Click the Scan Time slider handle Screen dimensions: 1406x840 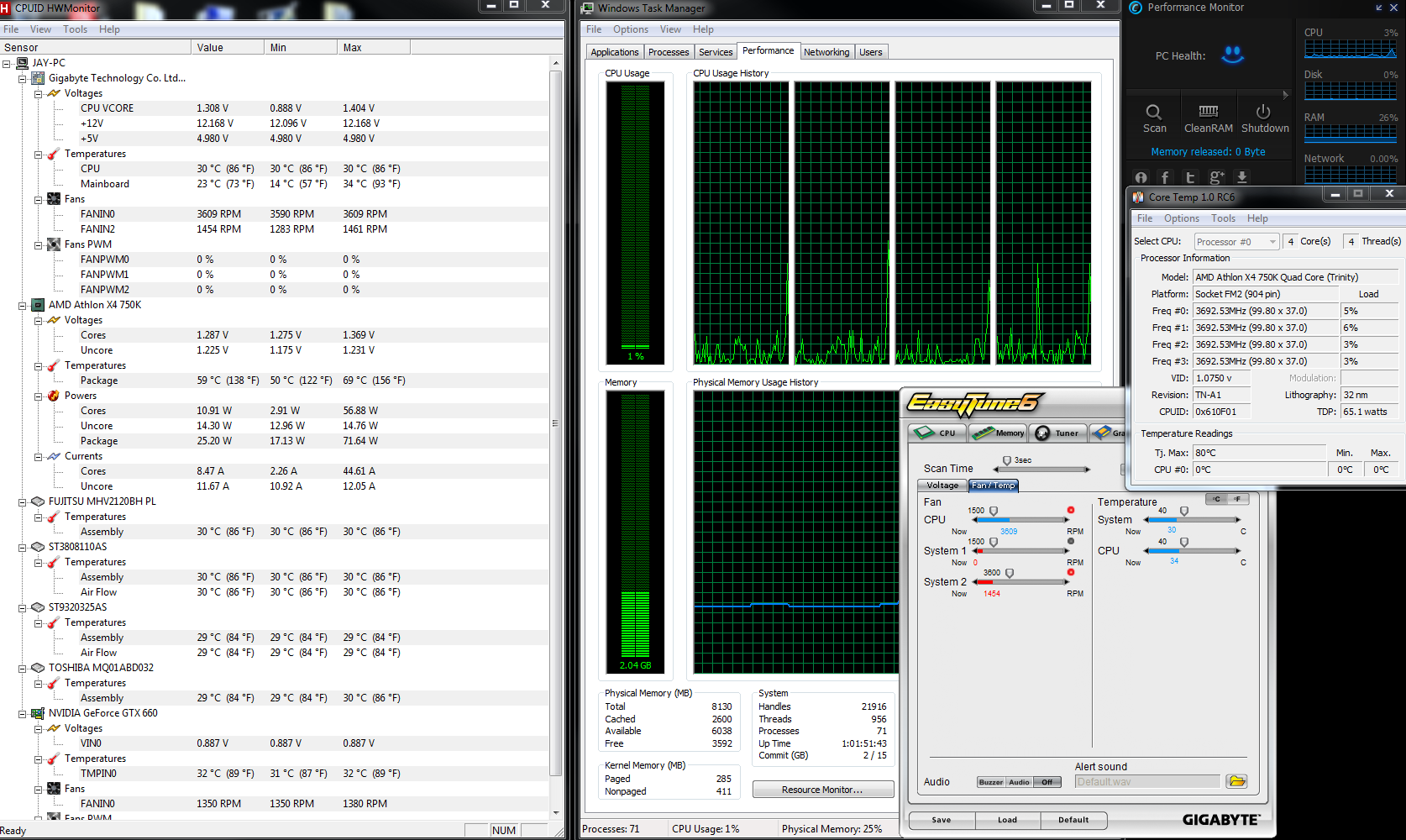pos(1007,461)
